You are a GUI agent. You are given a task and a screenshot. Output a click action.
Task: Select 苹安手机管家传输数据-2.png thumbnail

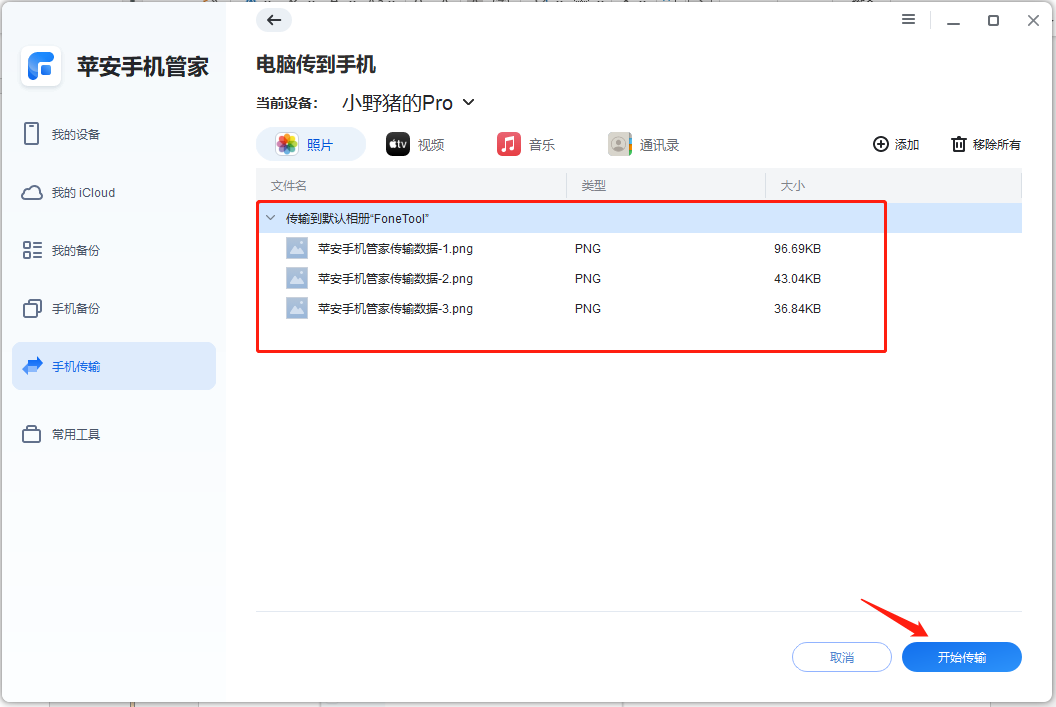tap(296, 278)
